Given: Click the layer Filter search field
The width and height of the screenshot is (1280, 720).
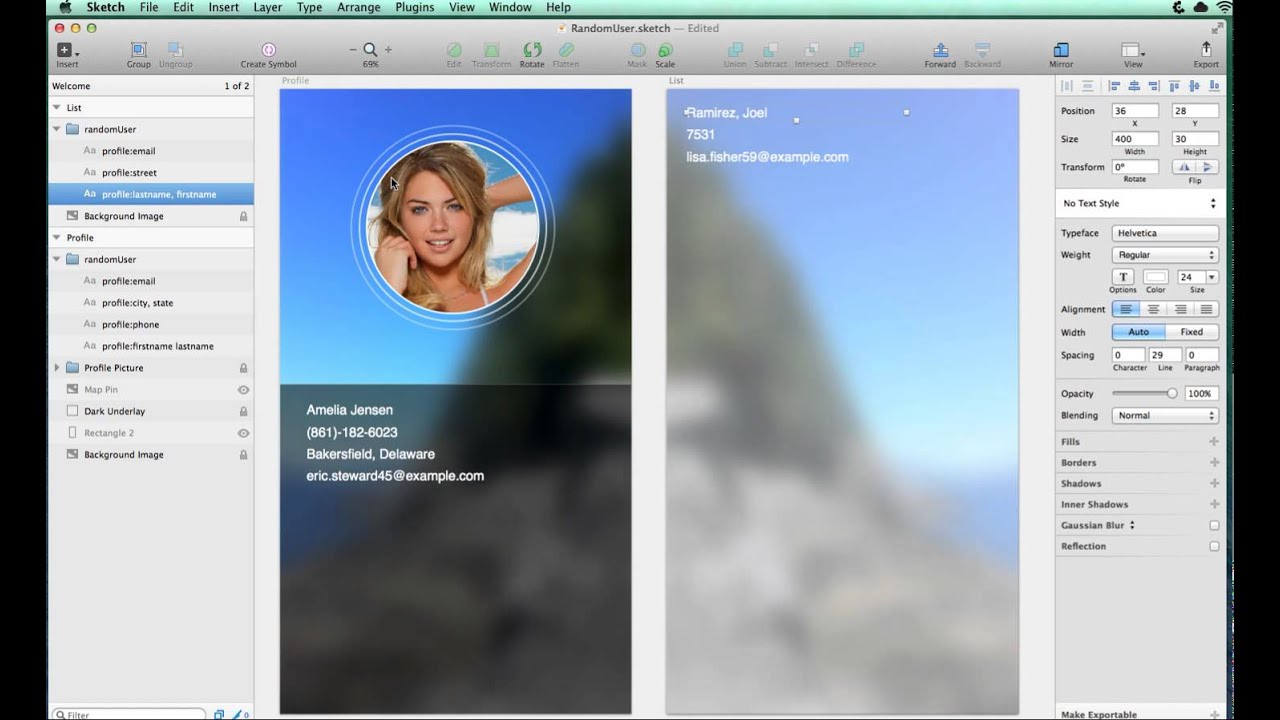Looking at the screenshot, I should tap(130, 714).
